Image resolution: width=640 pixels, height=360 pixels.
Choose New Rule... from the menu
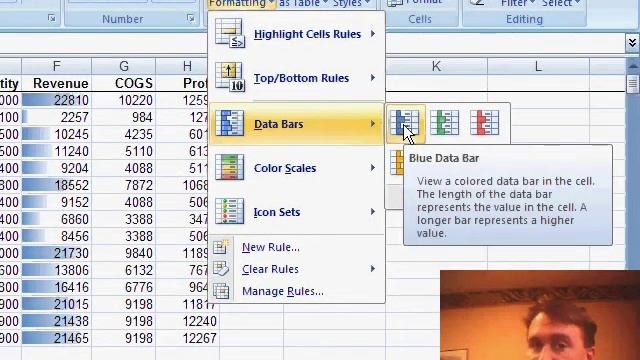[x=296, y=247]
